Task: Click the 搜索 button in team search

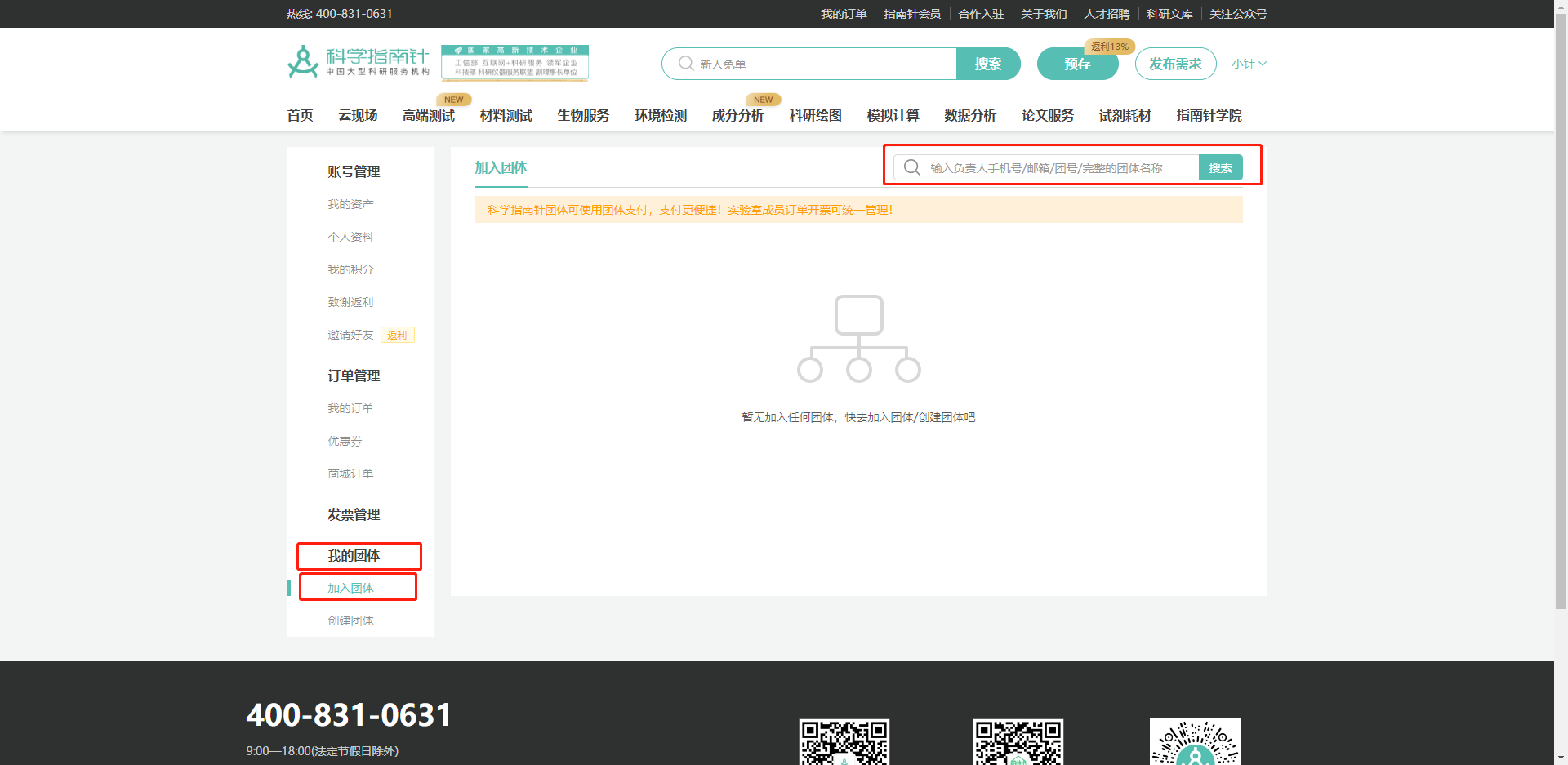Action: pos(1221,167)
